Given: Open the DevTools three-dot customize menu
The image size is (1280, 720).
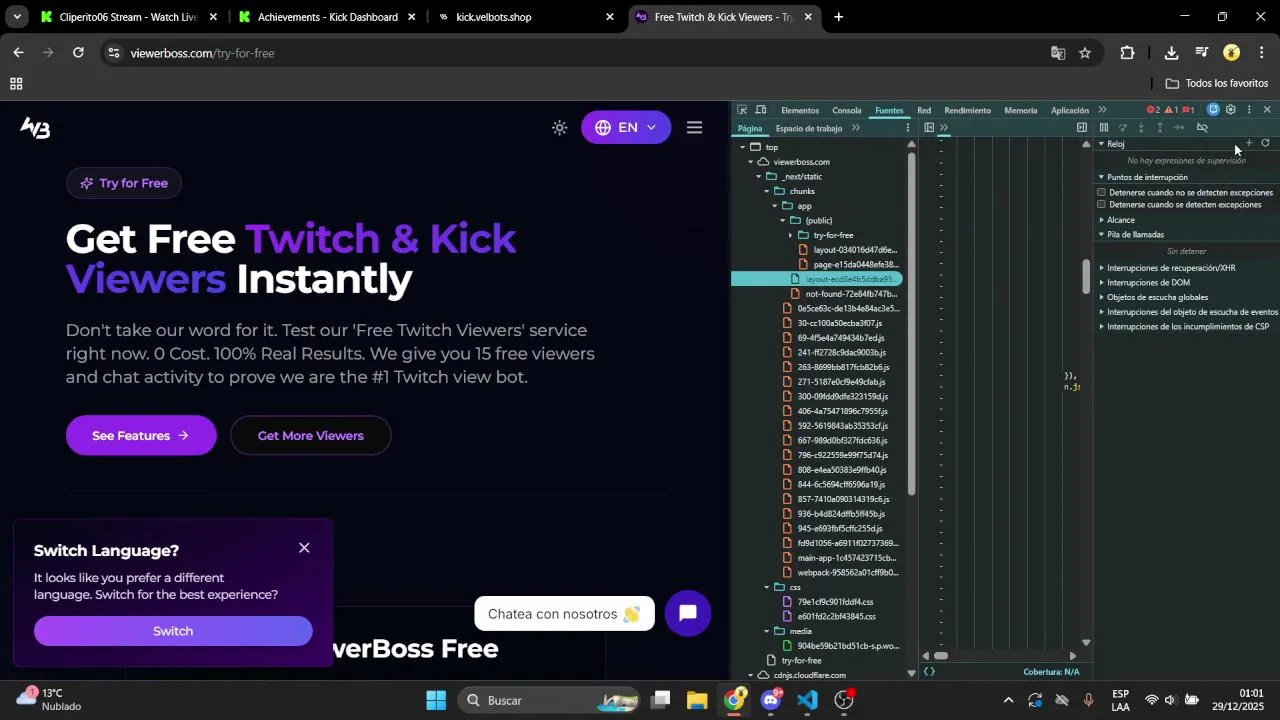Looking at the screenshot, I should click(1249, 110).
